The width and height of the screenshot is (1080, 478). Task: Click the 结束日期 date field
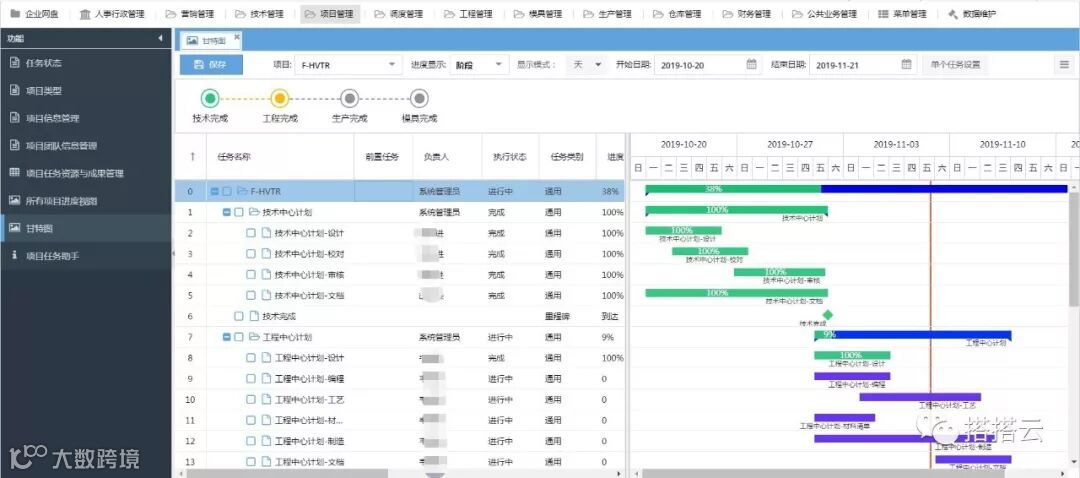pos(862,65)
